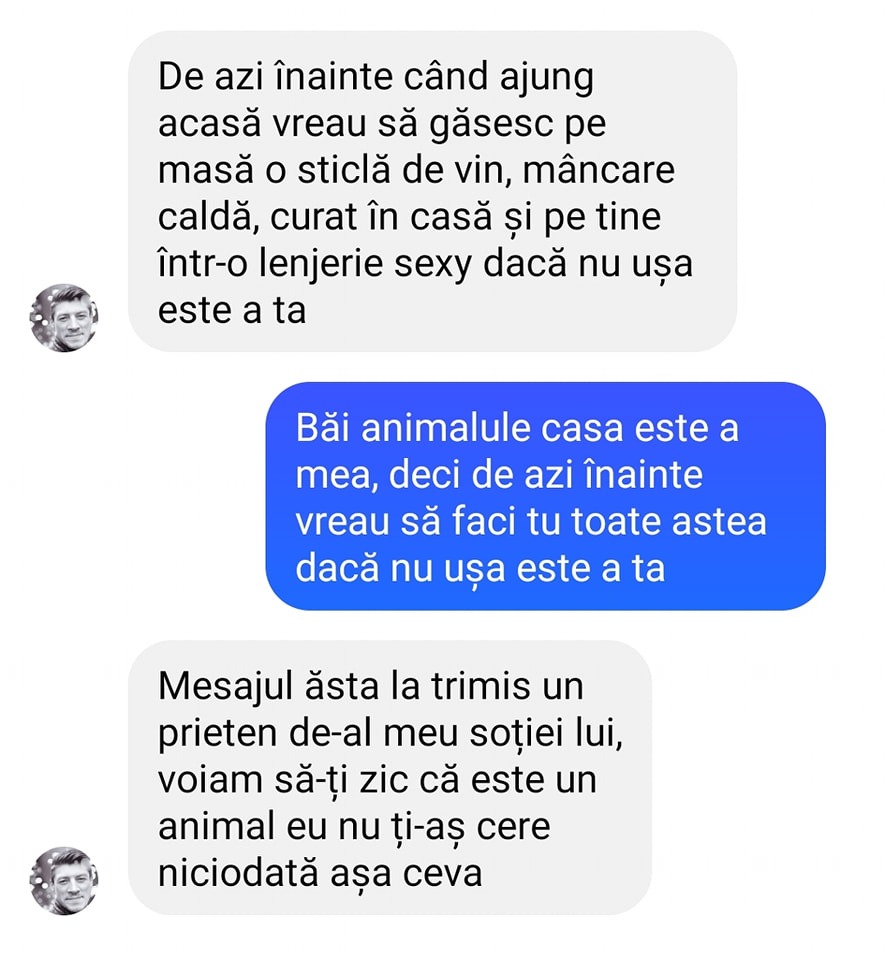Click the line "Mesajul ăsta la trimis un"
The height and width of the screenshot is (960, 885).
[370, 688]
